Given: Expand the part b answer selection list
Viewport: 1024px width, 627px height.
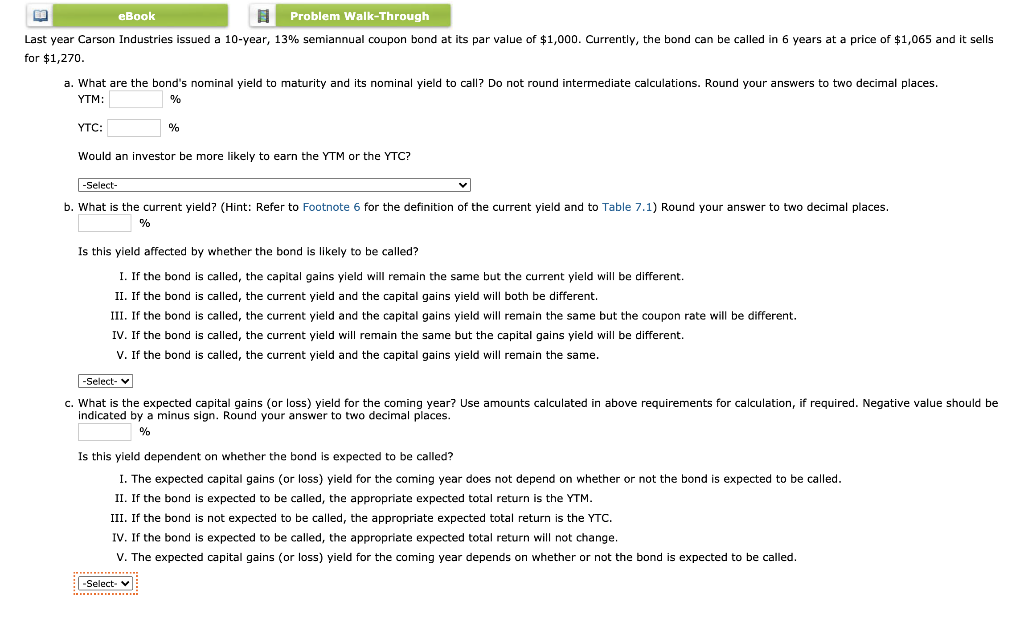Looking at the screenshot, I should point(105,380).
